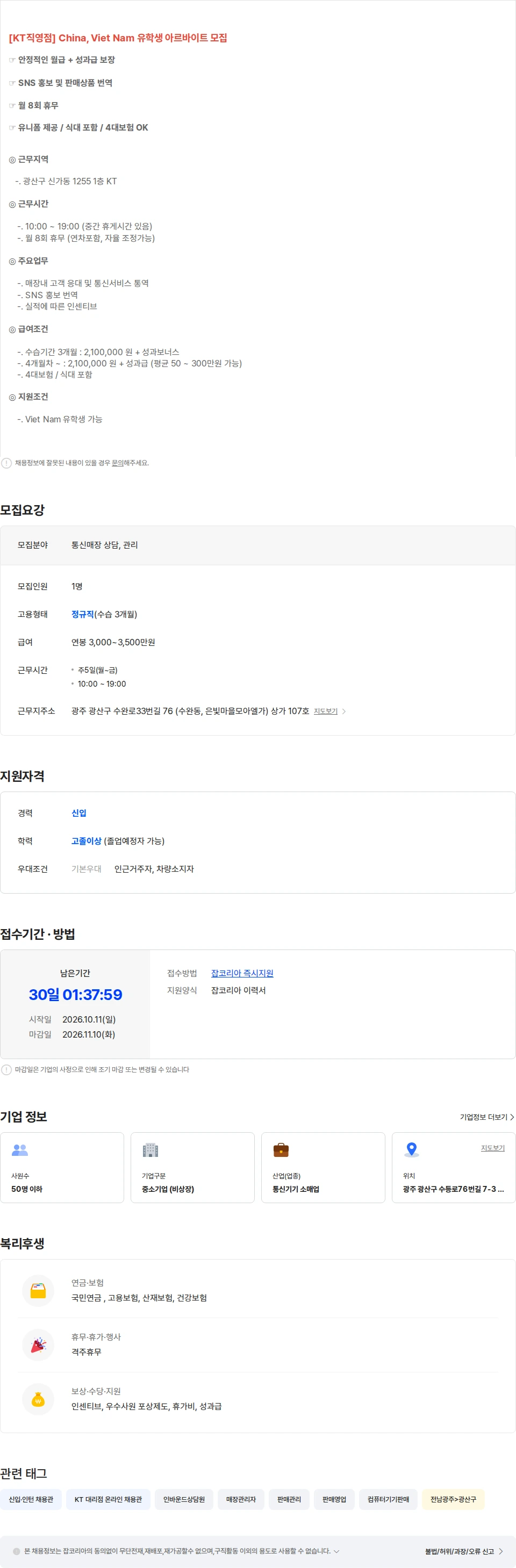The image size is (516, 1568).
Task: Click the 기업구분 building icon
Action: (x=150, y=1150)
